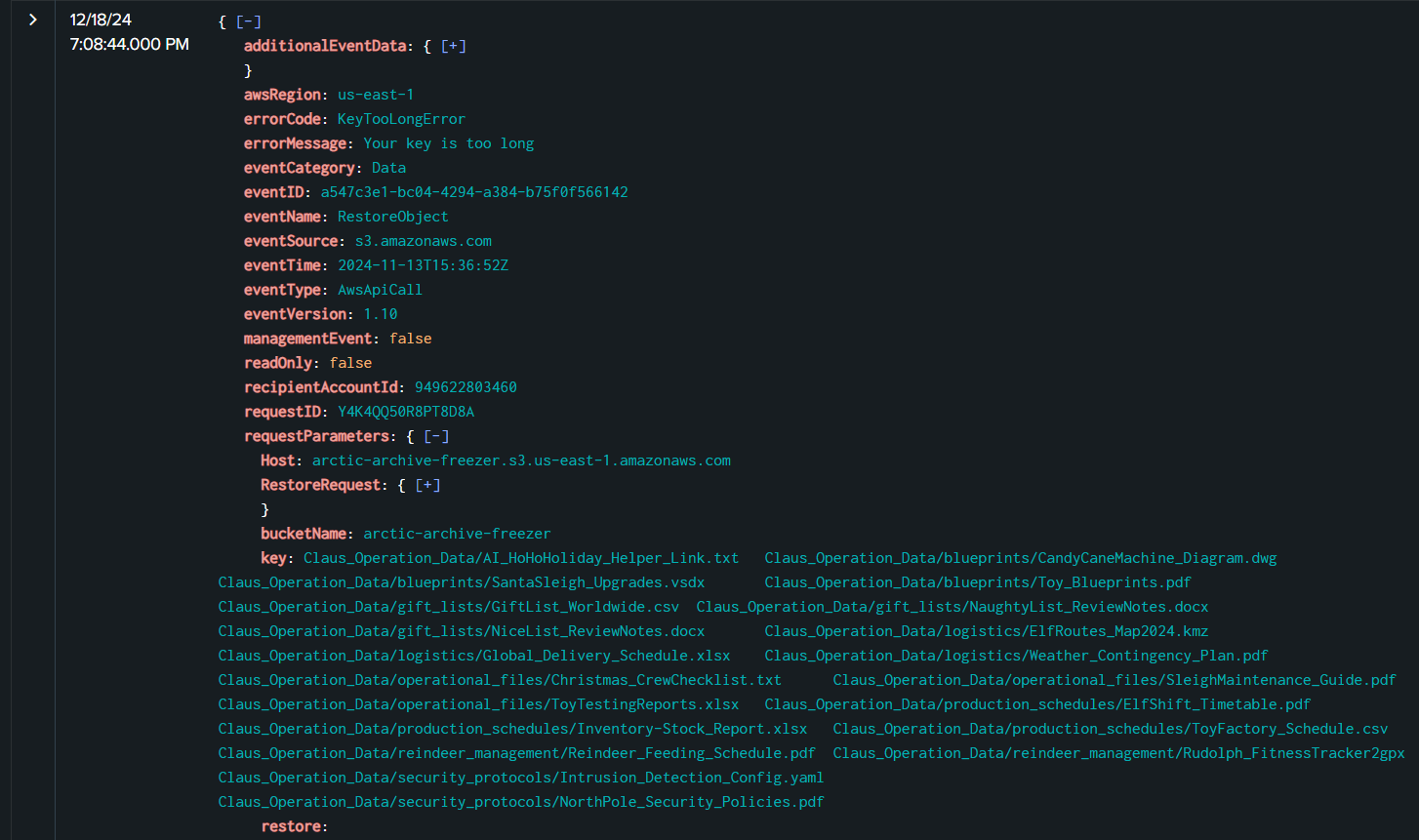Click the 7:08:44.000 PM event timestamp
This screenshot has height=840, width=1419.
pyautogui.click(x=129, y=45)
